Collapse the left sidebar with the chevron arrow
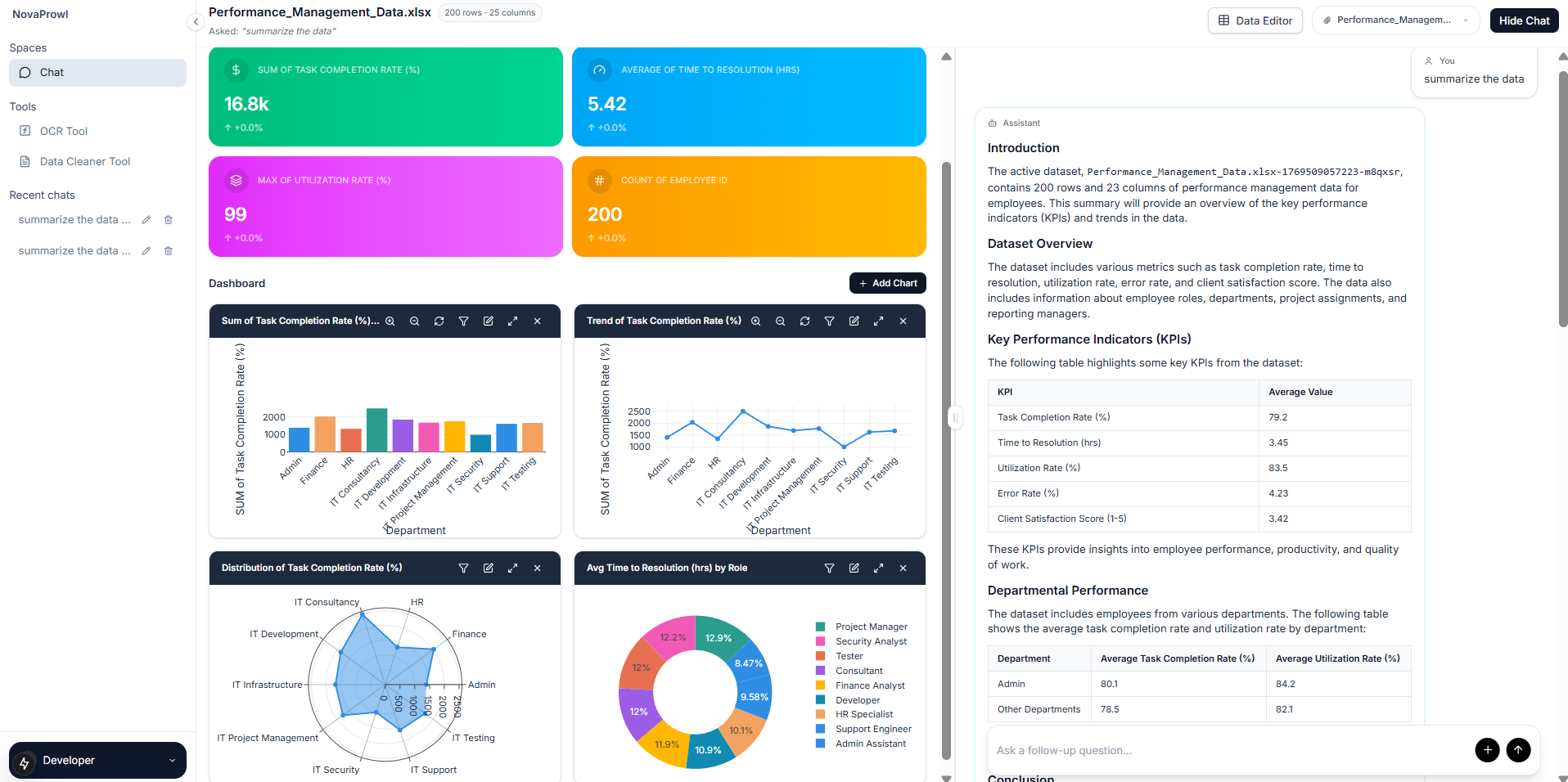Image resolution: width=1568 pixels, height=782 pixels. [196, 22]
